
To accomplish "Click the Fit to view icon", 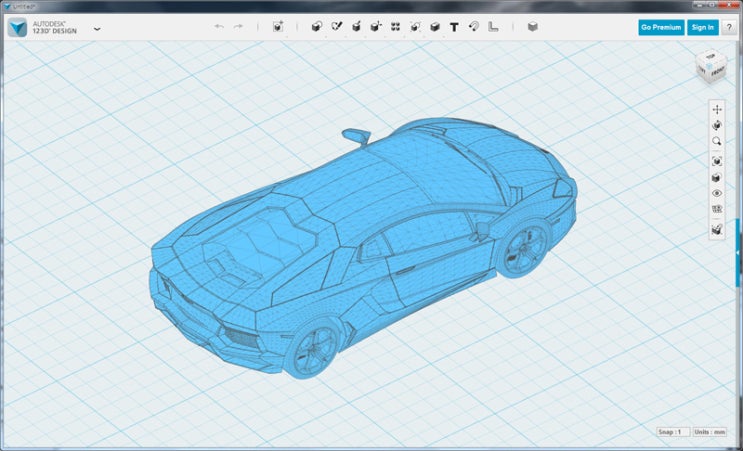I will [x=717, y=162].
